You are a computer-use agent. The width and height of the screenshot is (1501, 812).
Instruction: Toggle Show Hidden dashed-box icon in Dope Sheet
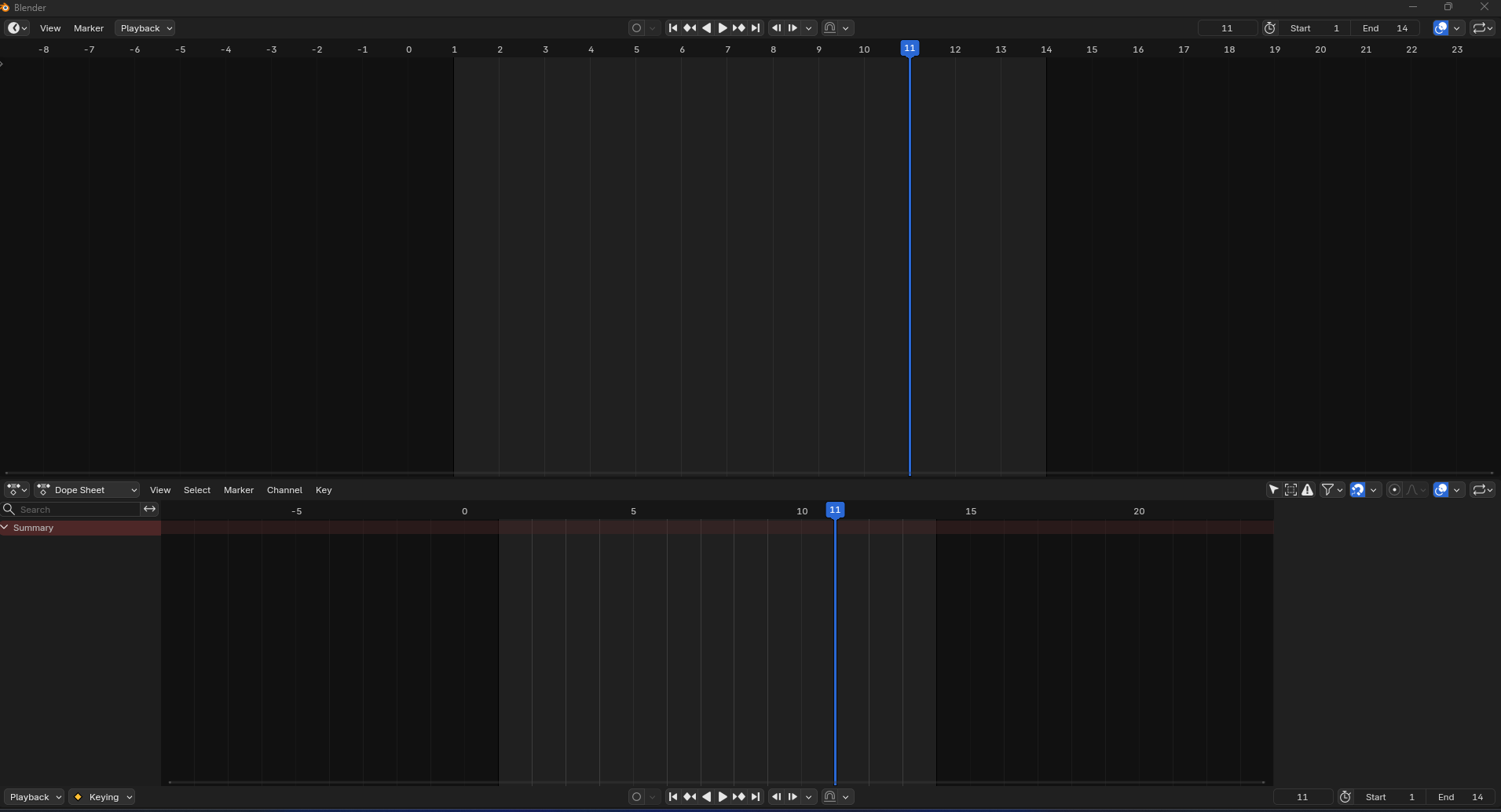click(1290, 490)
